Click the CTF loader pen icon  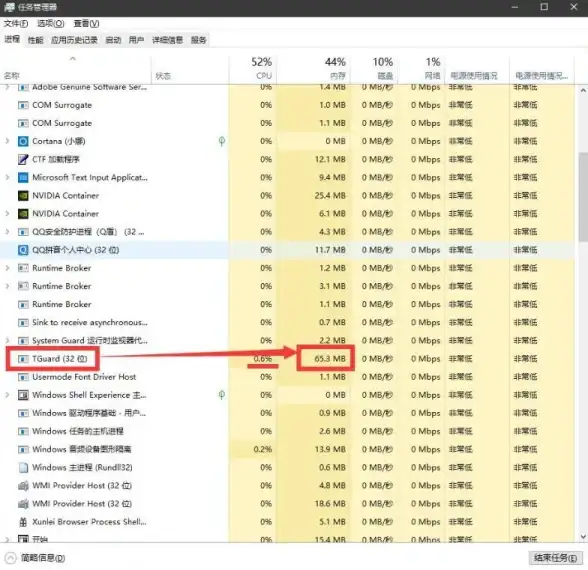23,159
